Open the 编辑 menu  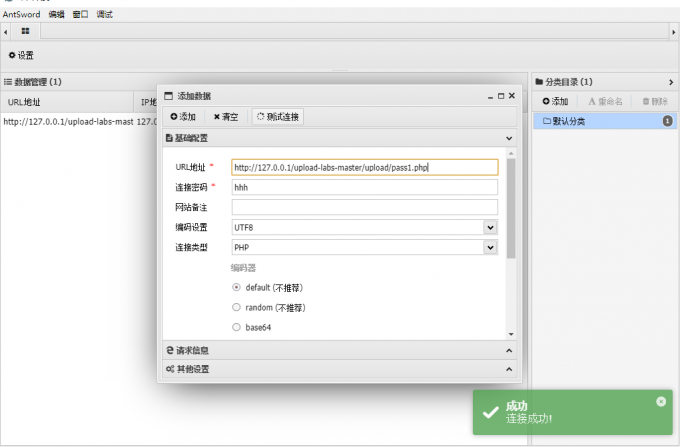pyautogui.click(x=56, y=14)
